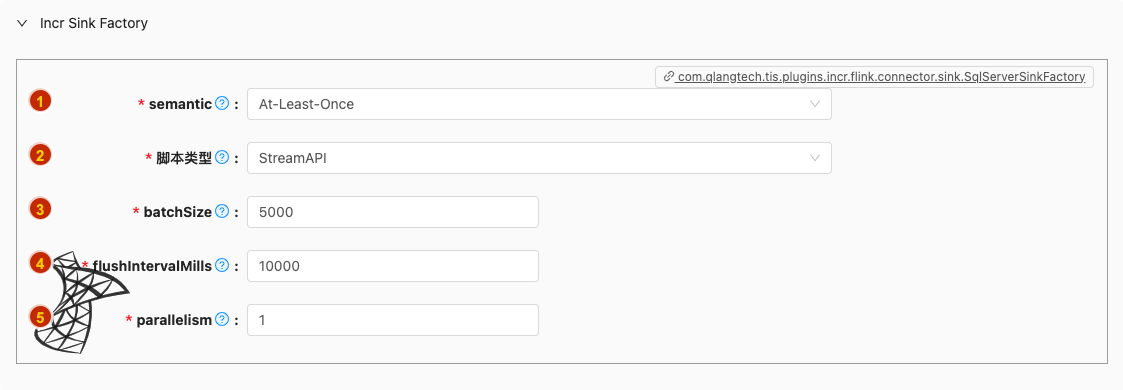Click the SQL Server logo image
1123x390 pixels.
pos(80,302)
